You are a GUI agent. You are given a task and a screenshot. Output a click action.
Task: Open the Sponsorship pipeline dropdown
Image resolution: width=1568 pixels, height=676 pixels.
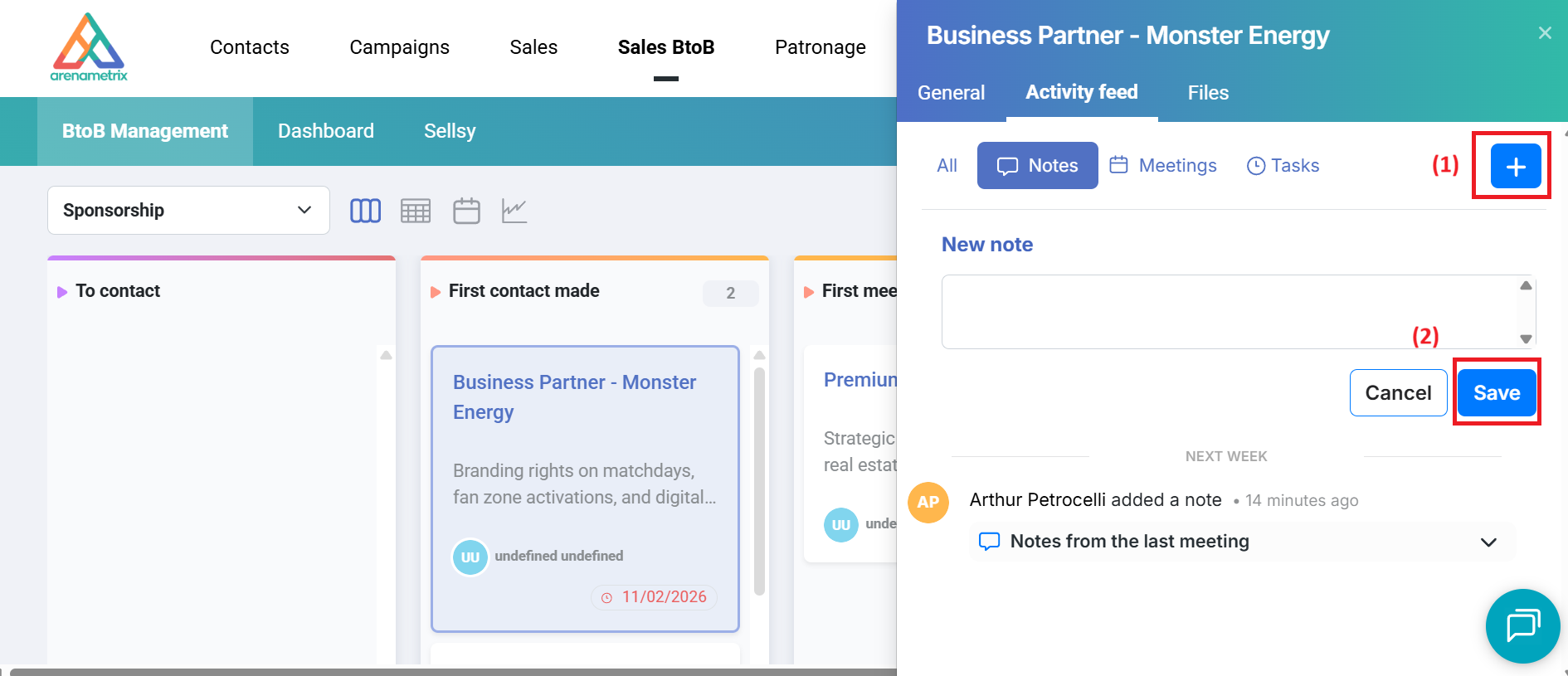point(188,211)
